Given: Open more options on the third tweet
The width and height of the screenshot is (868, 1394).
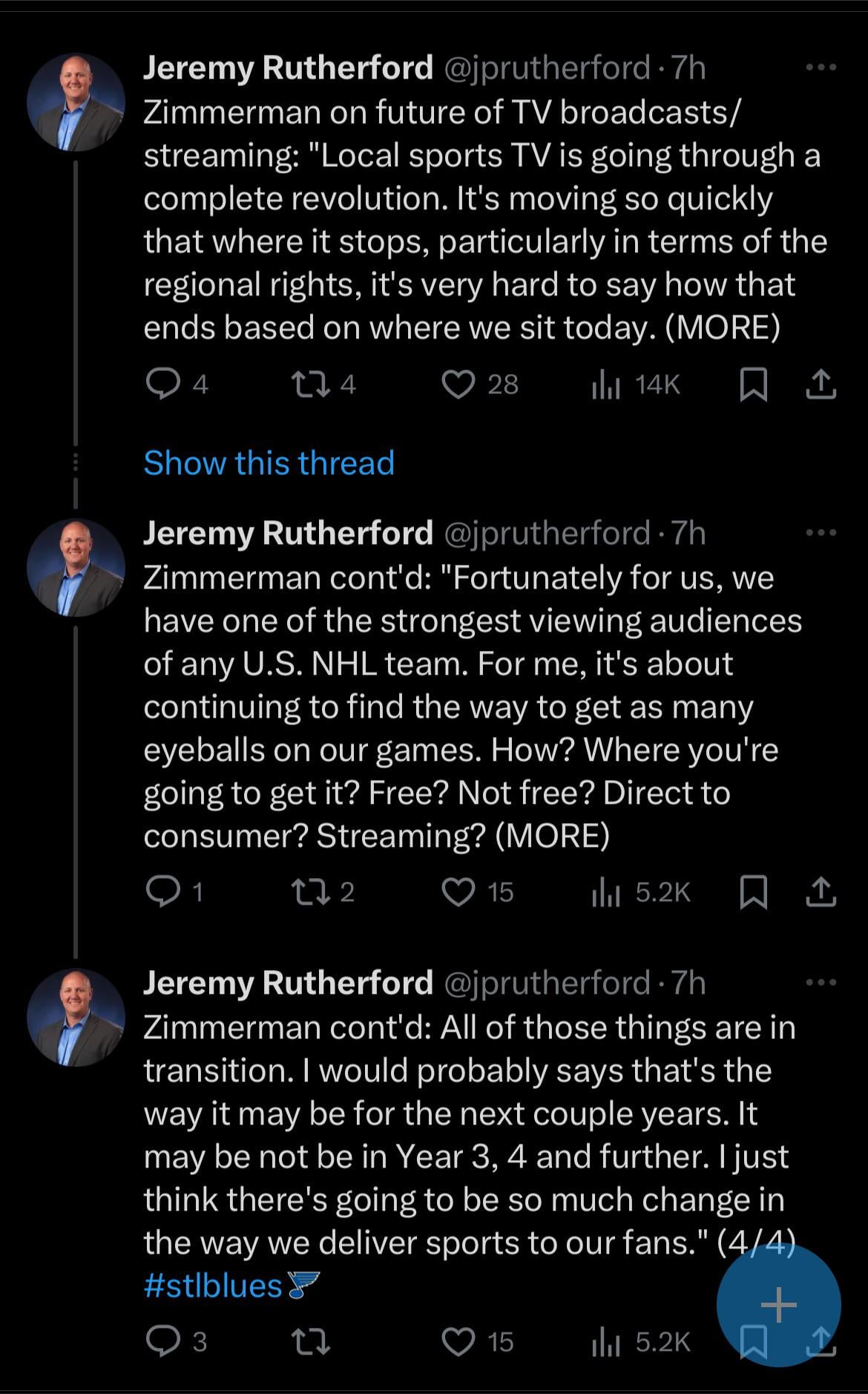Looking at the screenshot, I should tap(821, 982).
